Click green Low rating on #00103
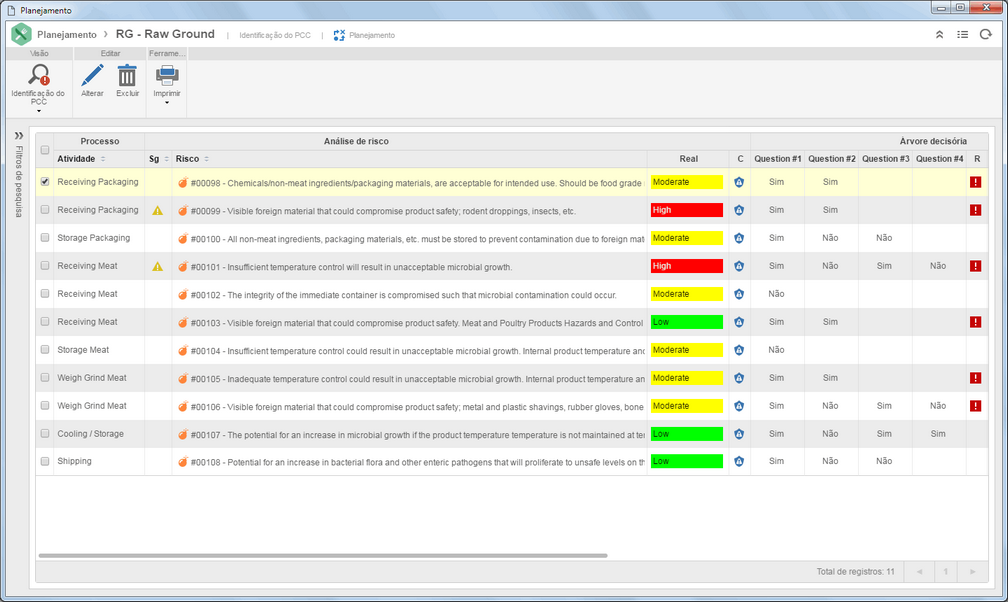Screen dimensions: 1008x602 coord(687,322)
